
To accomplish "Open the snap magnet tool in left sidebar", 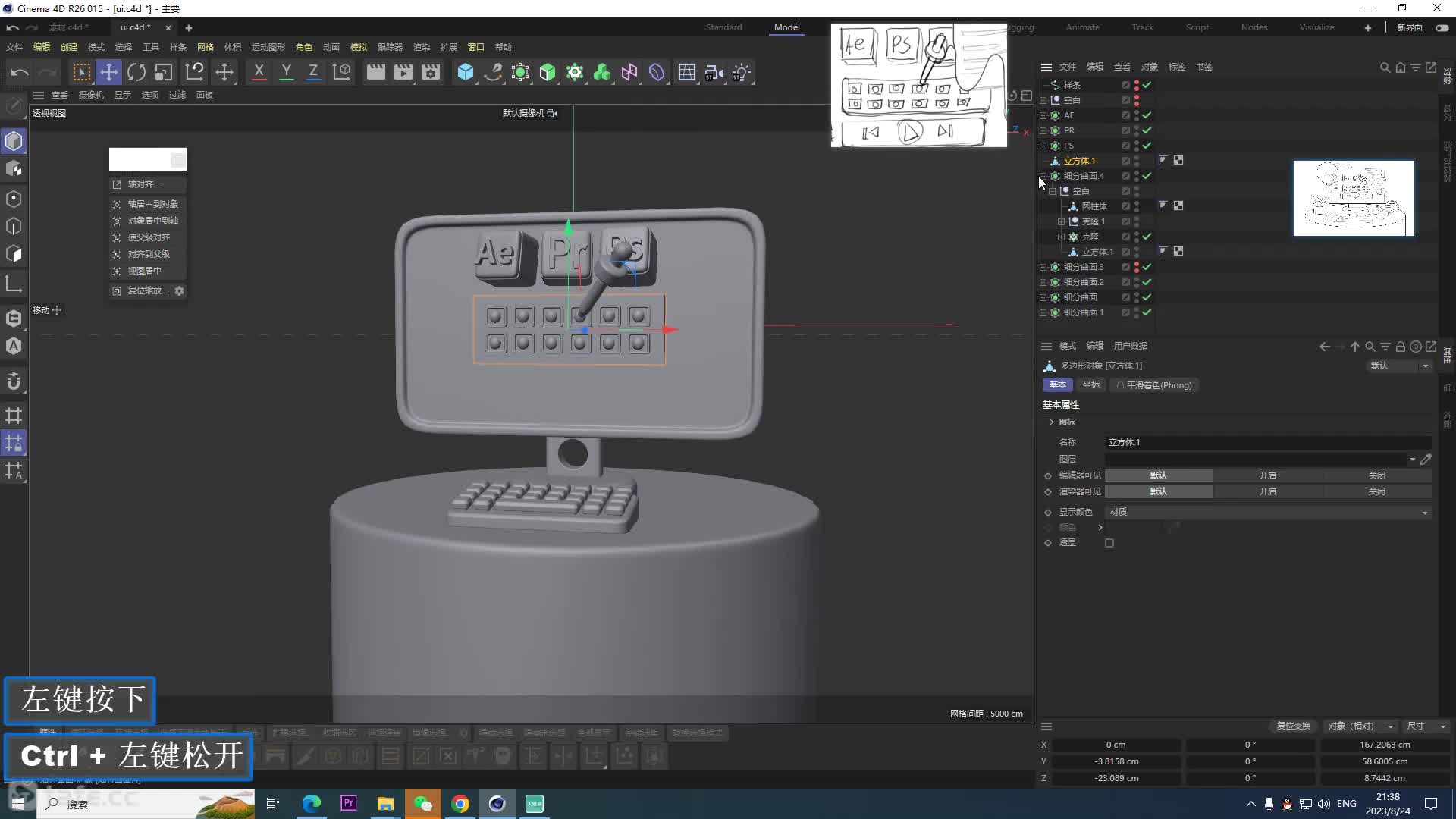I will (x=14, y=381).
